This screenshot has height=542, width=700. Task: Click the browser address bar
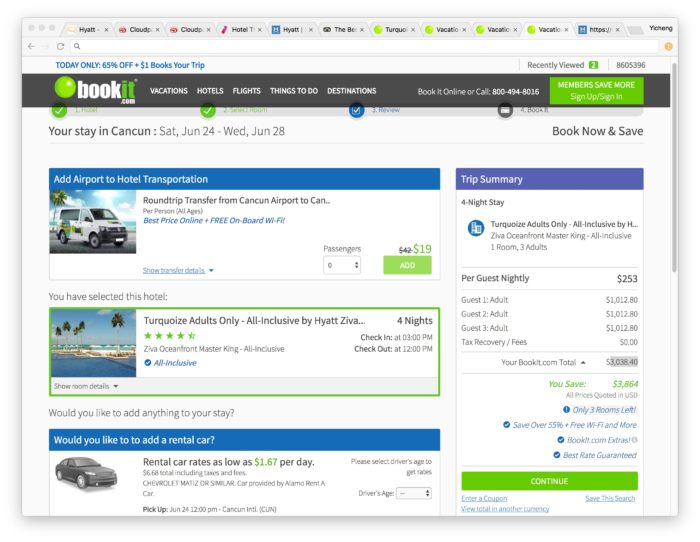pos(366,46)
